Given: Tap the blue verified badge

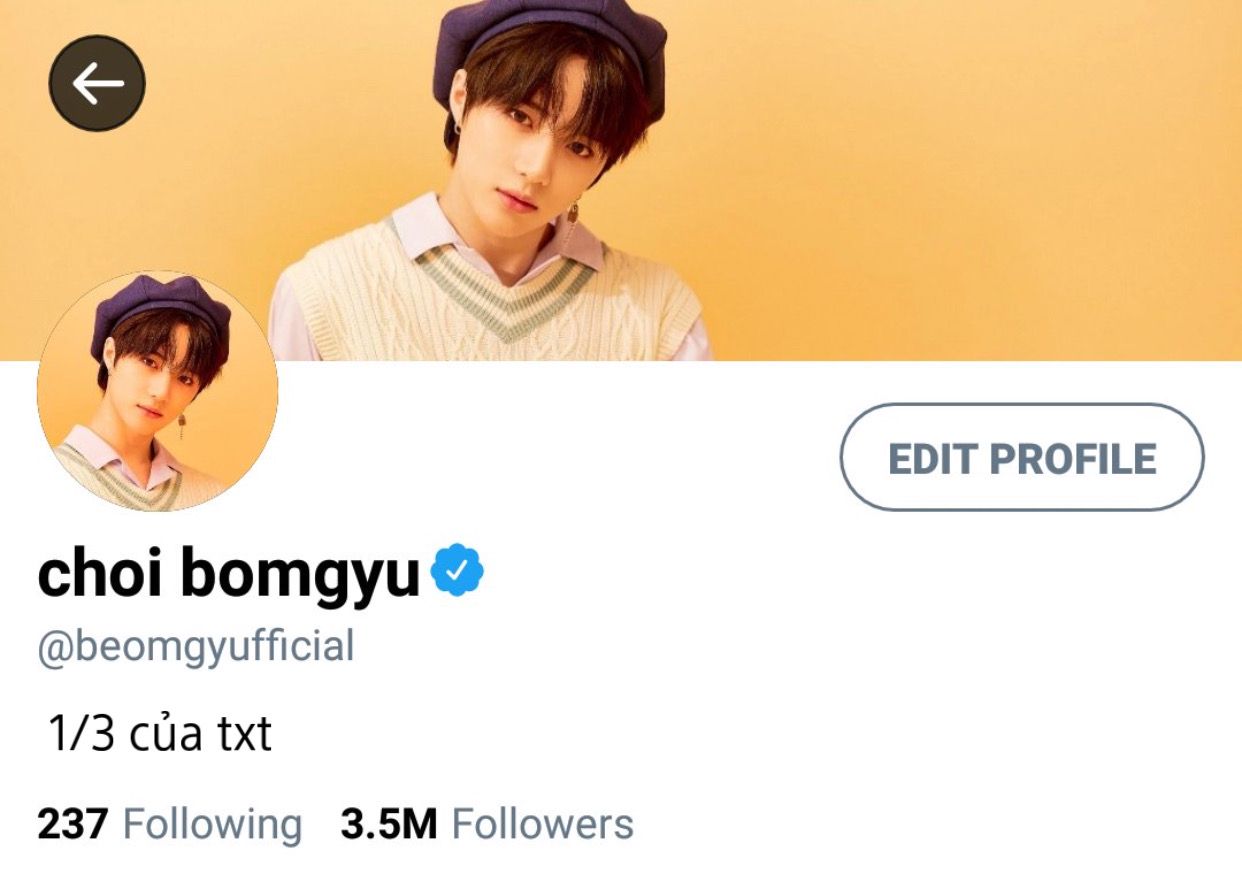Looking at the screenshot, I should coord(458,571).
